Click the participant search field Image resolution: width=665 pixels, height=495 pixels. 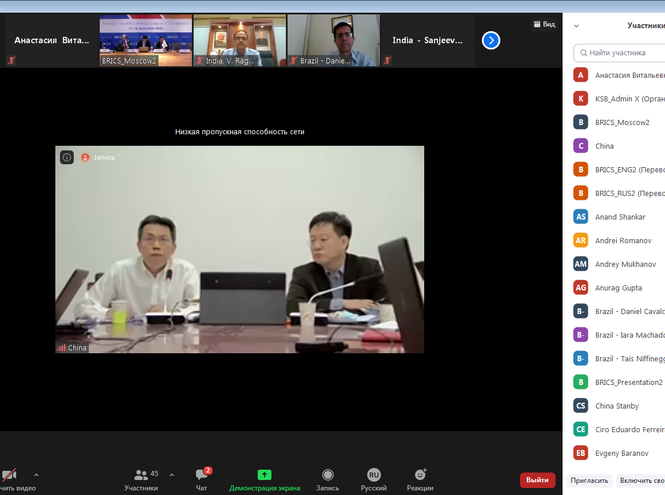tap(620, 52)
